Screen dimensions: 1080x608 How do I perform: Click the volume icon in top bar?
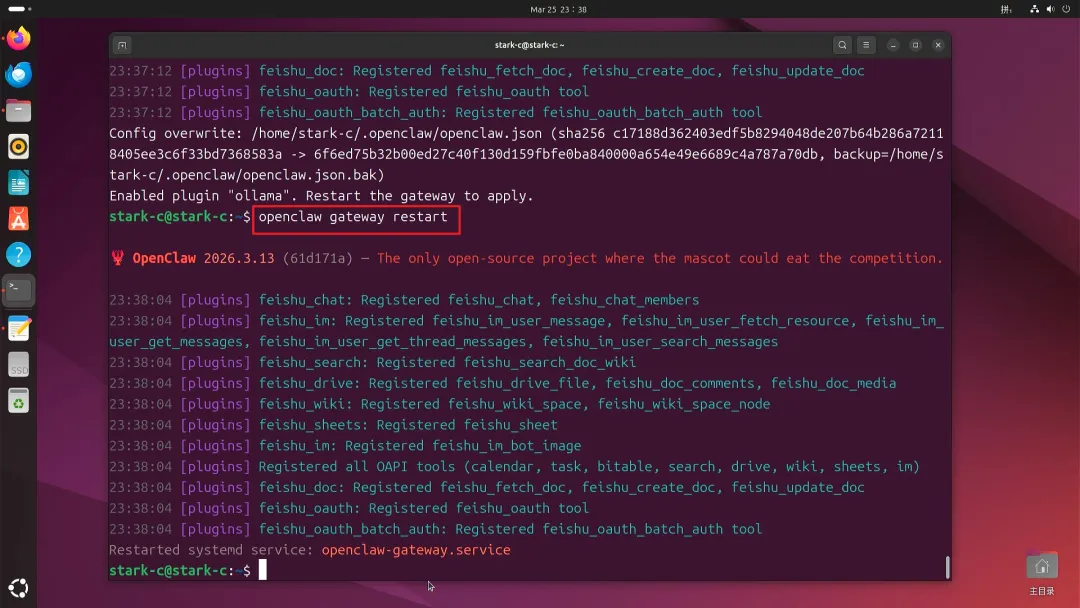point(1050,10)
